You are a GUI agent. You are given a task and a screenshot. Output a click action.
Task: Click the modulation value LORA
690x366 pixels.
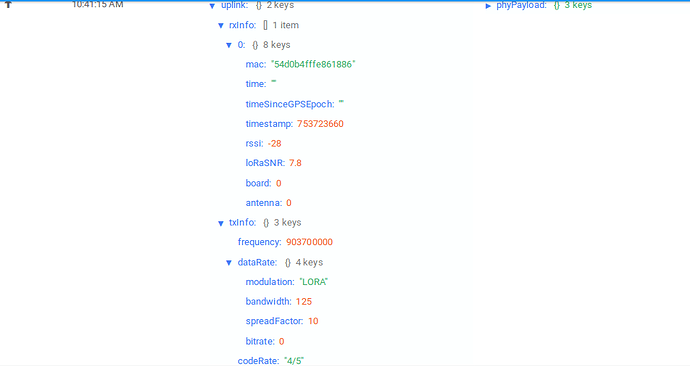(x=314, y=282)
